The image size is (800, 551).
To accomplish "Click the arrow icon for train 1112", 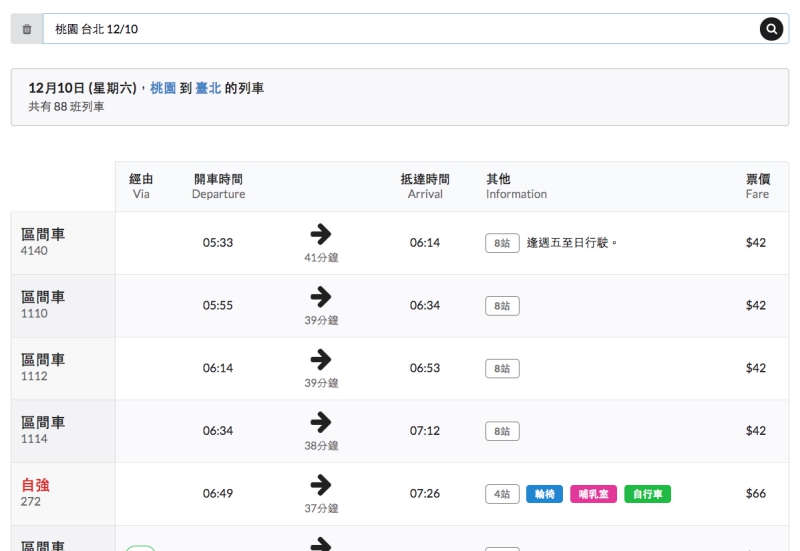I will click(321, 360).
